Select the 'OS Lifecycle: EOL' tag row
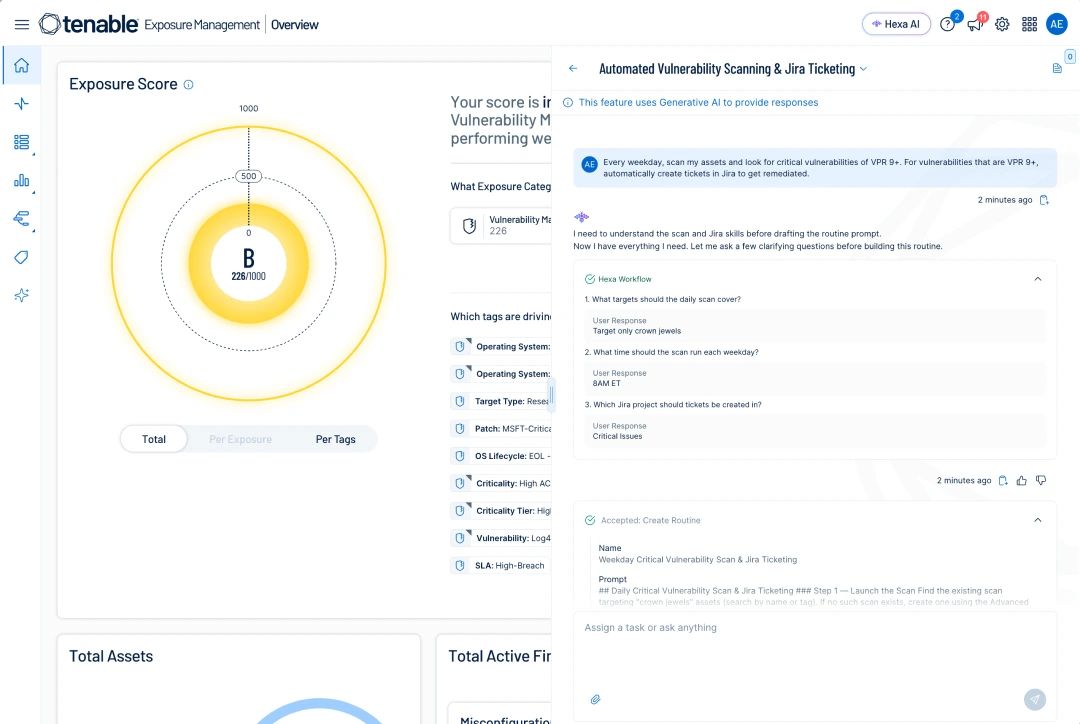The height and width of the screenshot is (724, 1080). pyautogui.click(x=501, y=456)
